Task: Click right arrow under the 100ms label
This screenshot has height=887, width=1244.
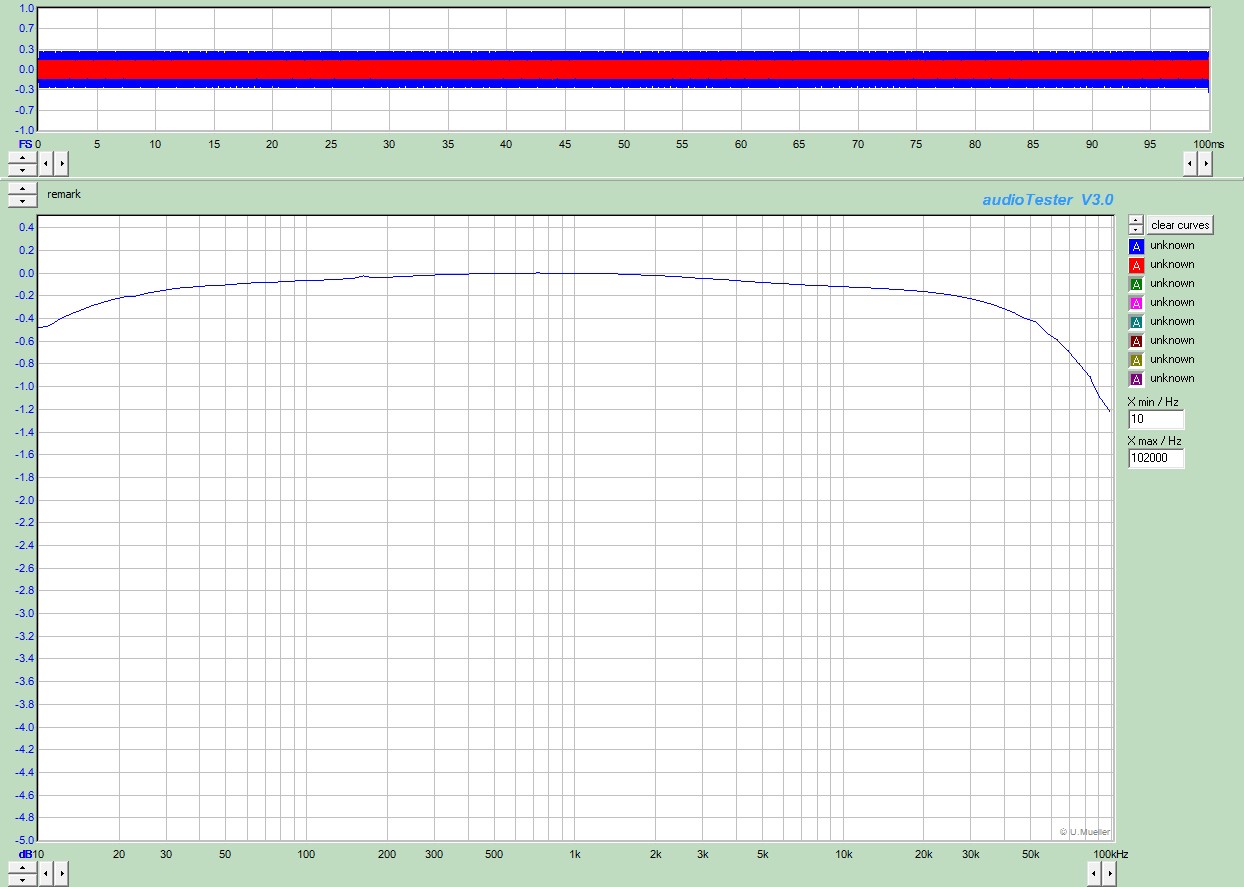Action: coord(1204,163)
